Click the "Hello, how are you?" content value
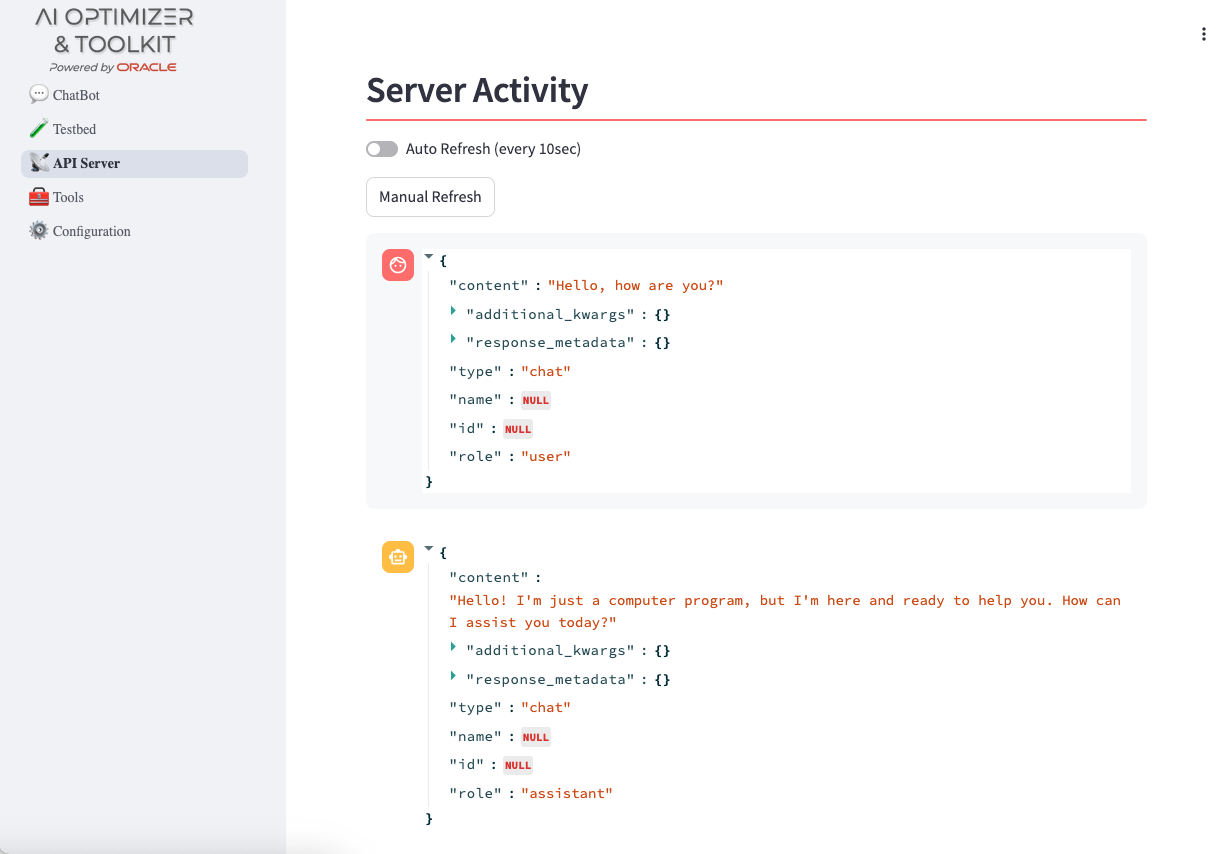 click(634, 286)
